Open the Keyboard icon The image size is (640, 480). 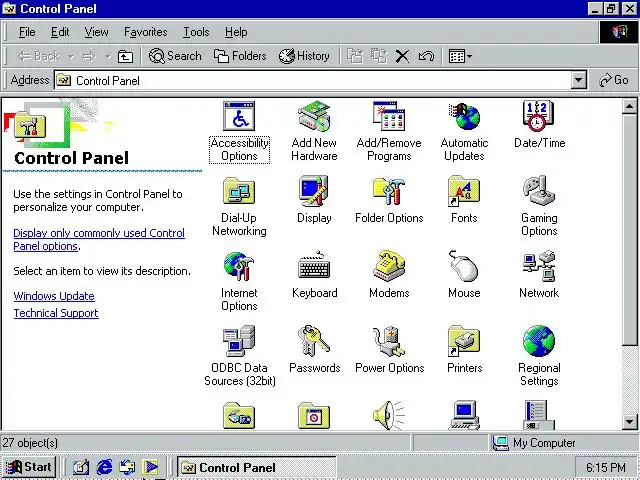click(314, 265)
